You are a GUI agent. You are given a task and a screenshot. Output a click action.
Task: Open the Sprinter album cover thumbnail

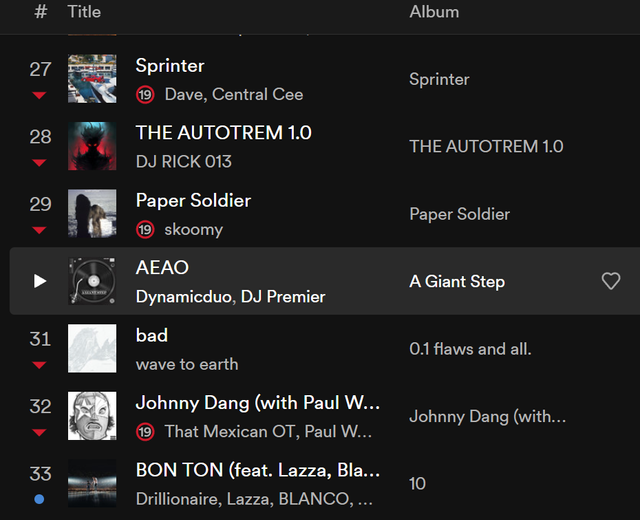pos(92,79)
